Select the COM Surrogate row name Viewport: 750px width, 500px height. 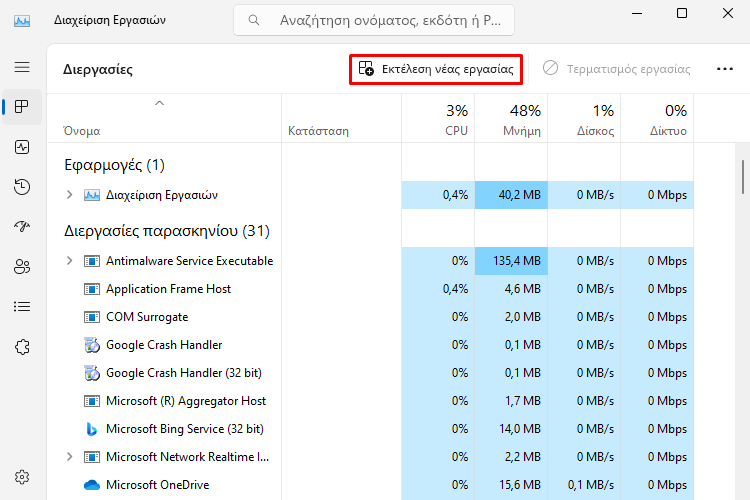147,317
